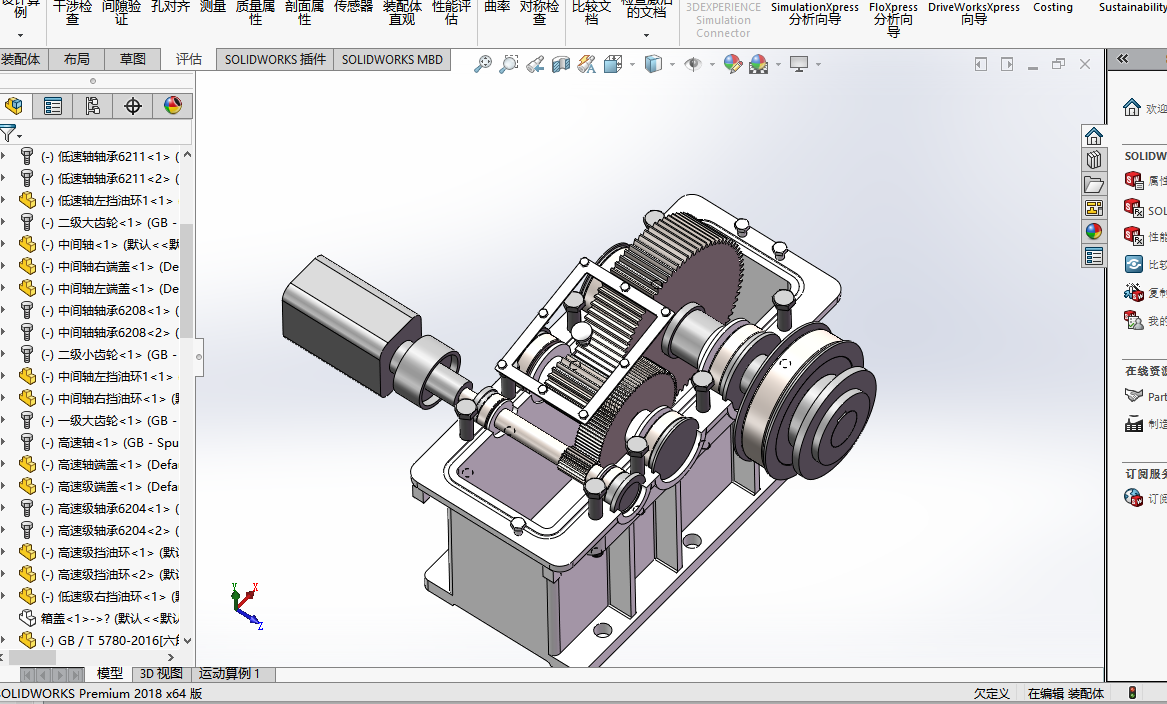Click the FloXpress 分析向导 button
The image size is (1167, 704).
893,19
